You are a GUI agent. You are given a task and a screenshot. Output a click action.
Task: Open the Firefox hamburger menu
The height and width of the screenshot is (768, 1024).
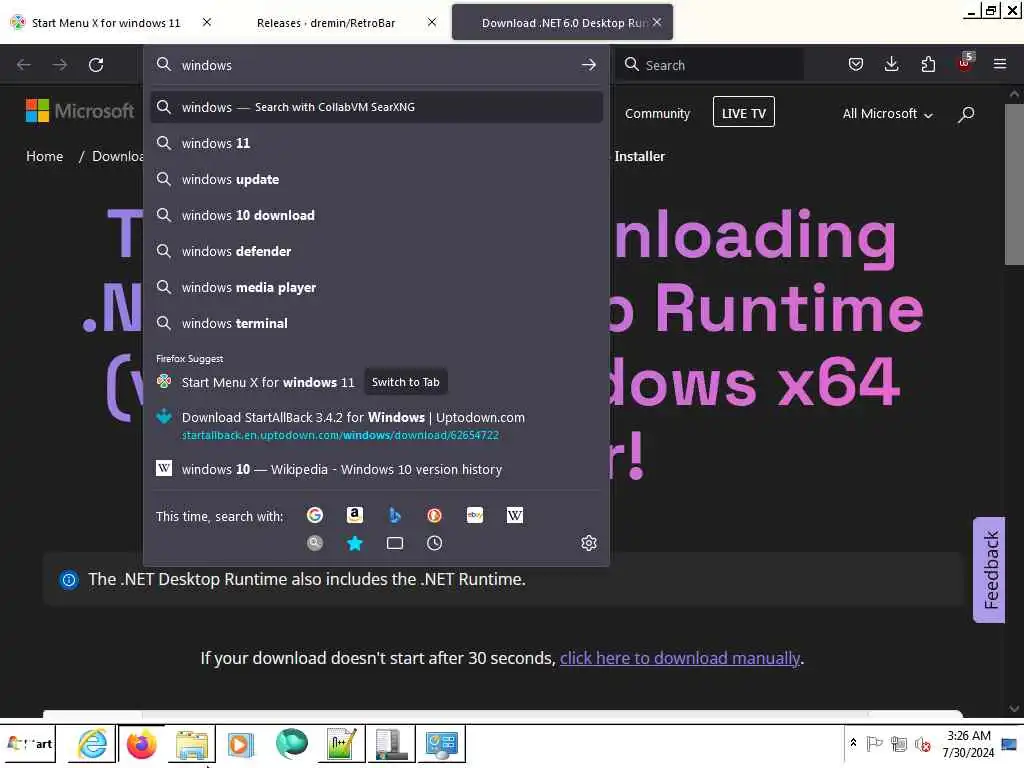[x=1000, y=64]
